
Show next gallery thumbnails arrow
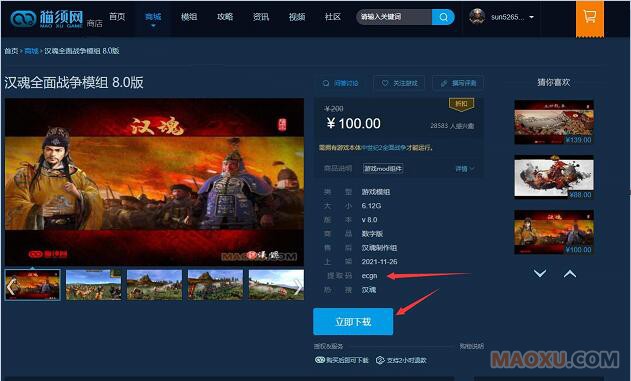[298, 286]
